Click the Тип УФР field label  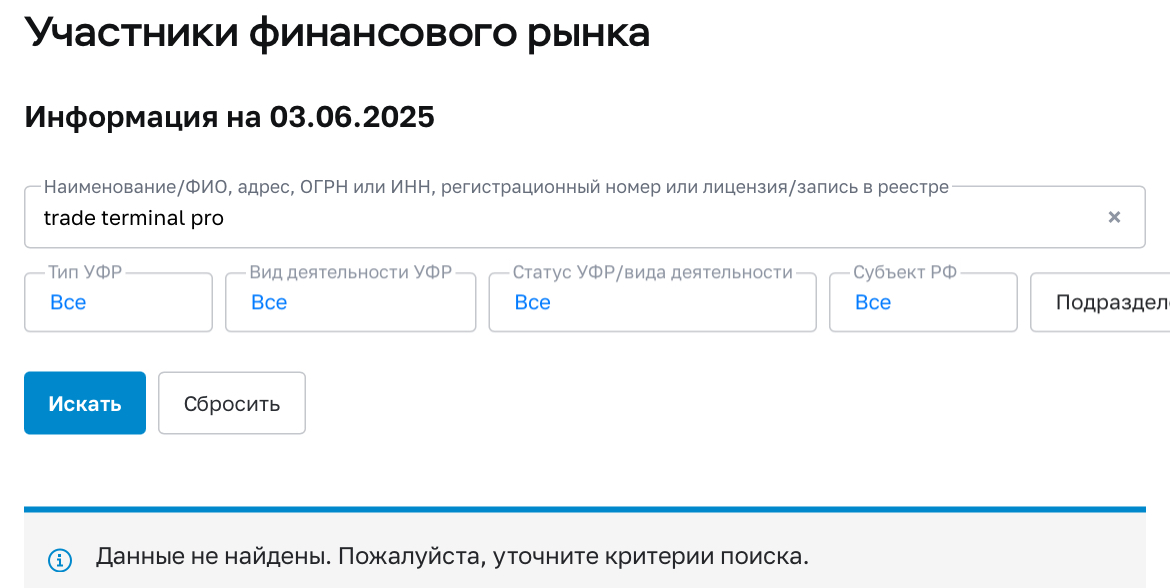coord(85,272)
